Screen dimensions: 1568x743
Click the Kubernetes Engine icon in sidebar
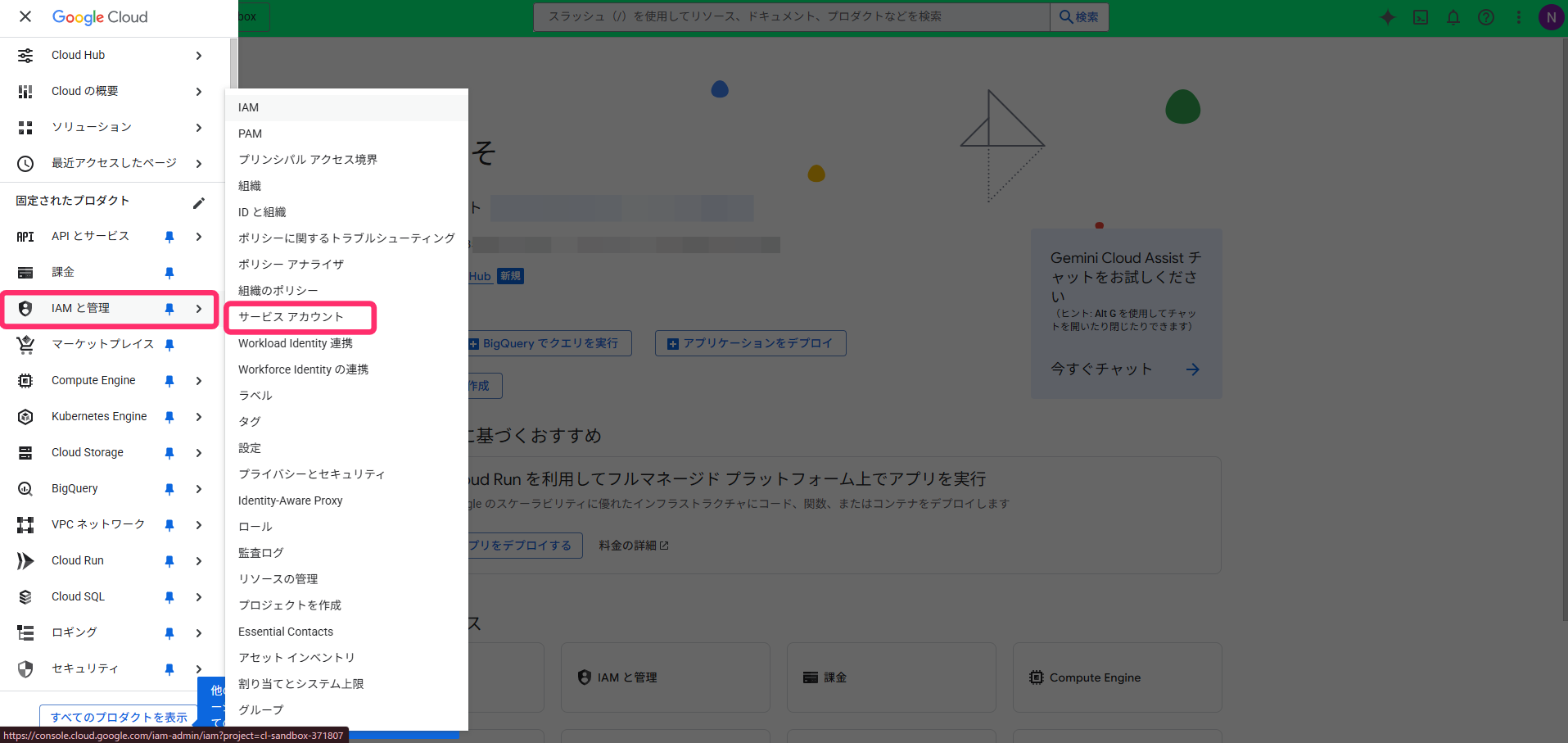coord(25,417)
